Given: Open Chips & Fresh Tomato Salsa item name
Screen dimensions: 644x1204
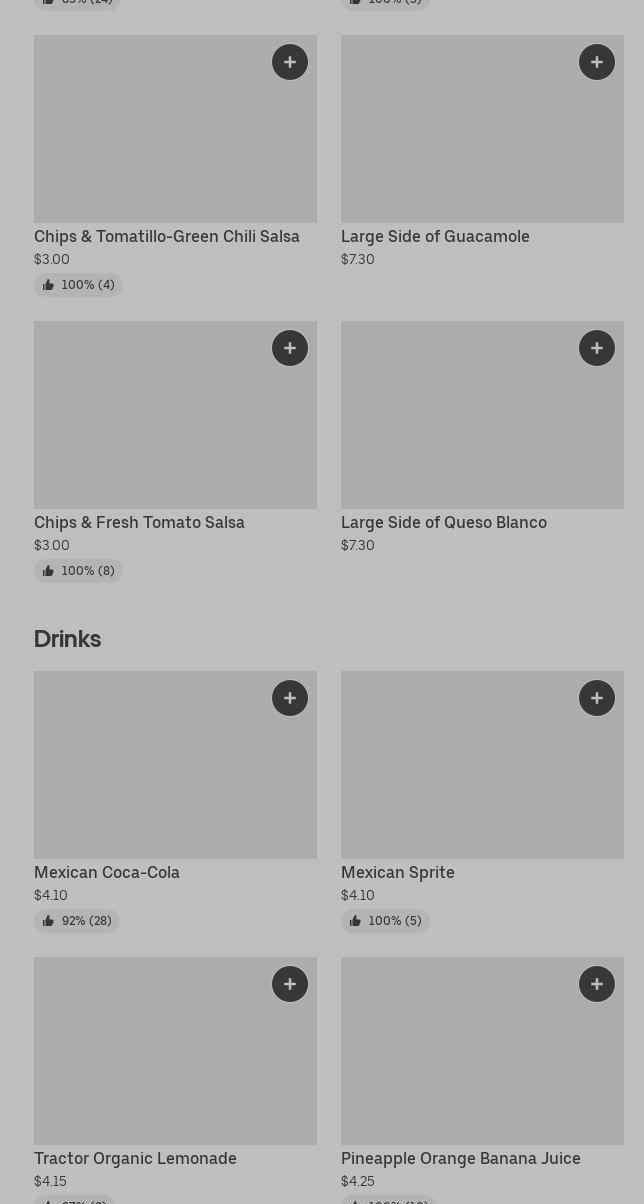Looking at the screenshot, I should click(x=139, y=523).
